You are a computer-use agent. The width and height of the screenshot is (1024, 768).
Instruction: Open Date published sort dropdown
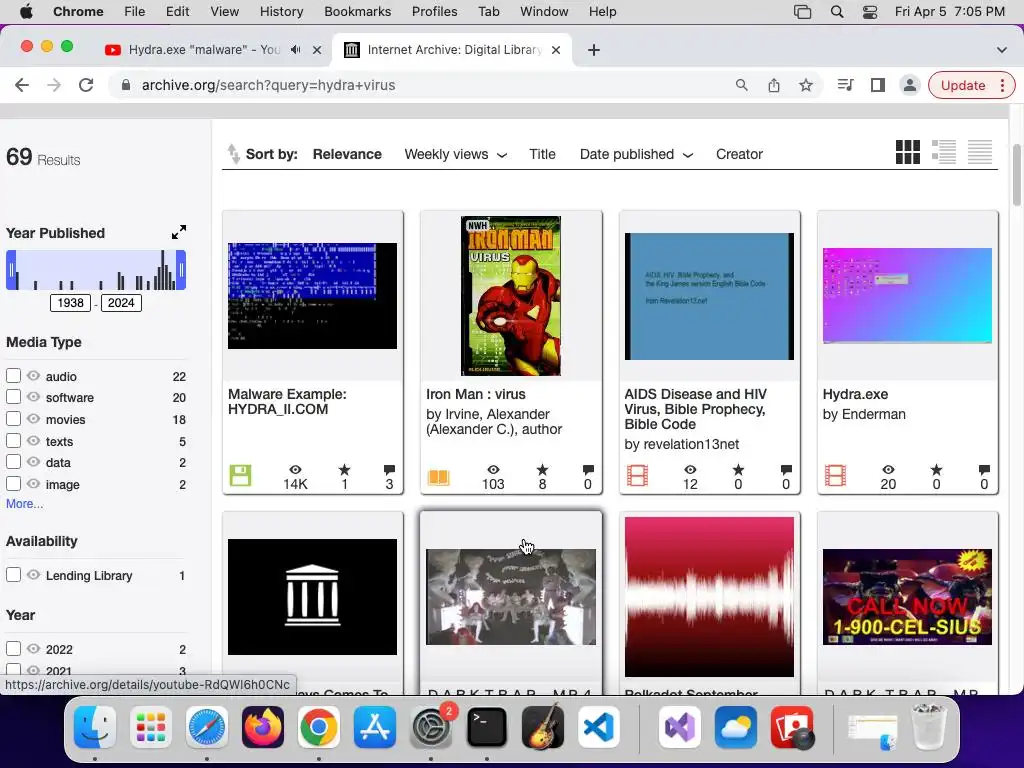tap(636, 155)
